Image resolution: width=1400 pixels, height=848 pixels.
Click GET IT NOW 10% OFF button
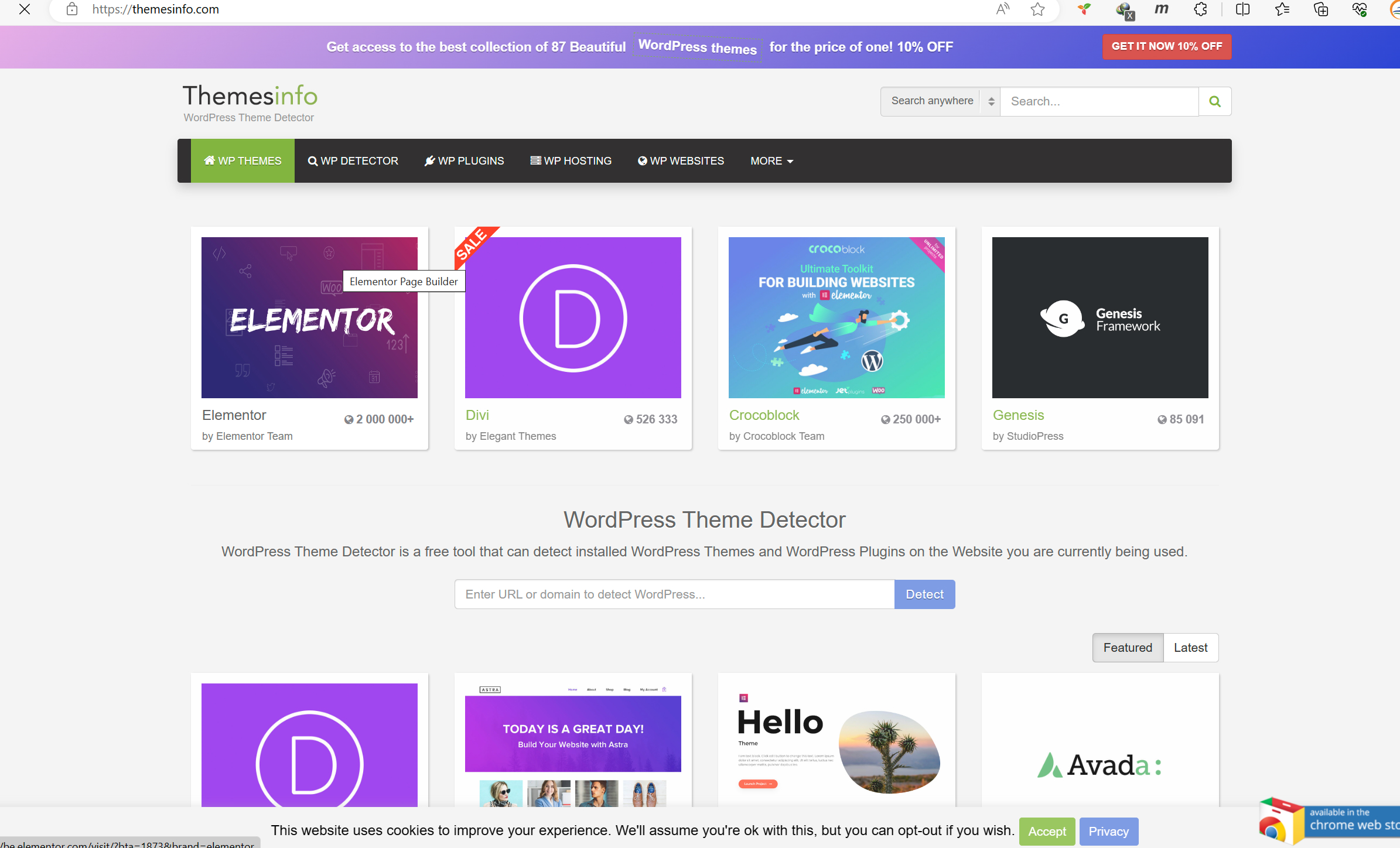1166,46
